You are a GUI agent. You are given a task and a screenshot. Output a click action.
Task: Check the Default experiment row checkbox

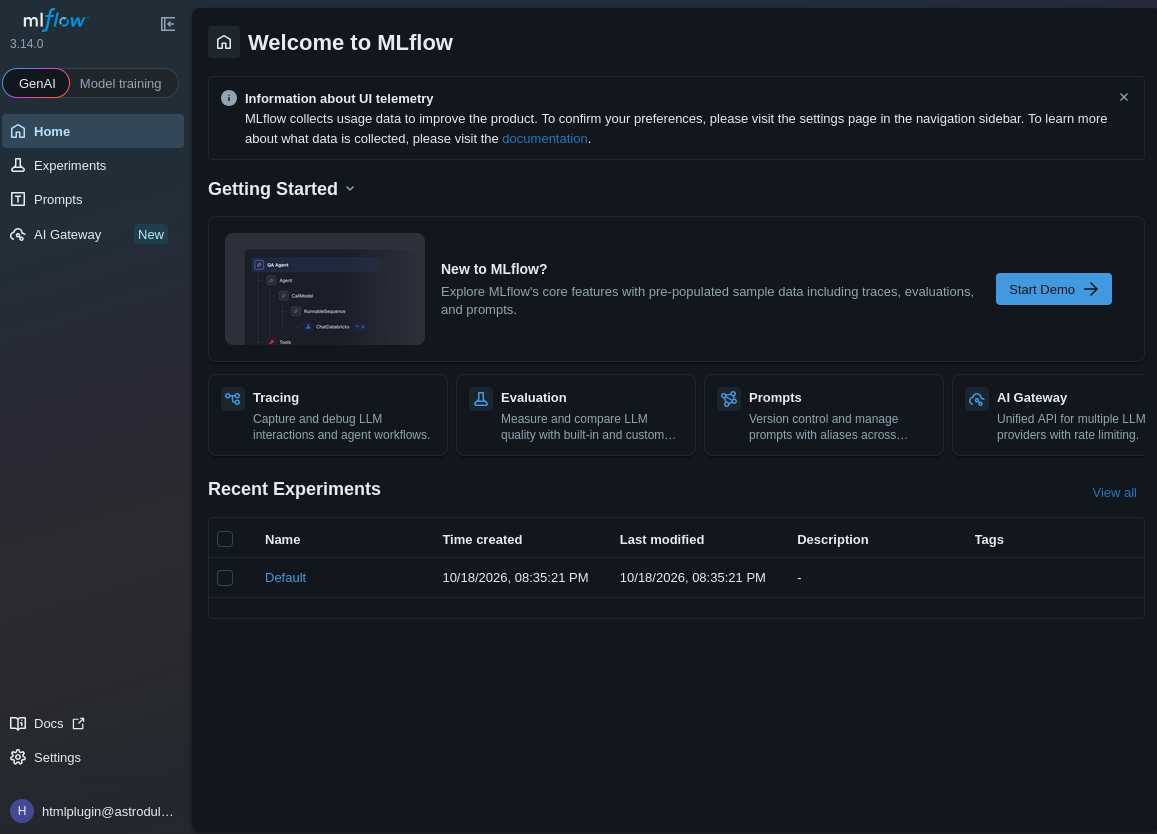coord(225,578)
